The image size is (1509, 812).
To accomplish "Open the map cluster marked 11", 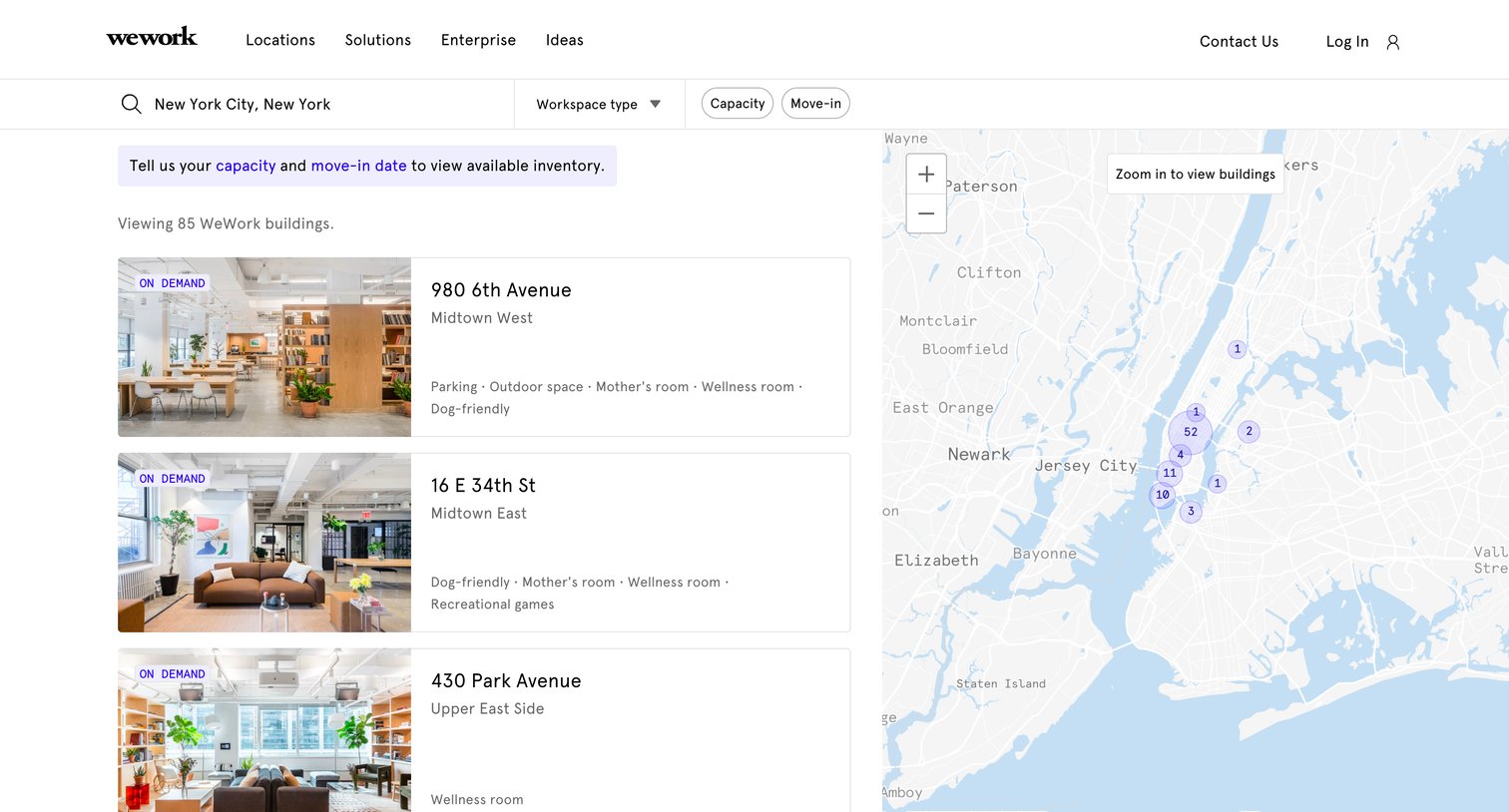I will [x=1170, y=473].
